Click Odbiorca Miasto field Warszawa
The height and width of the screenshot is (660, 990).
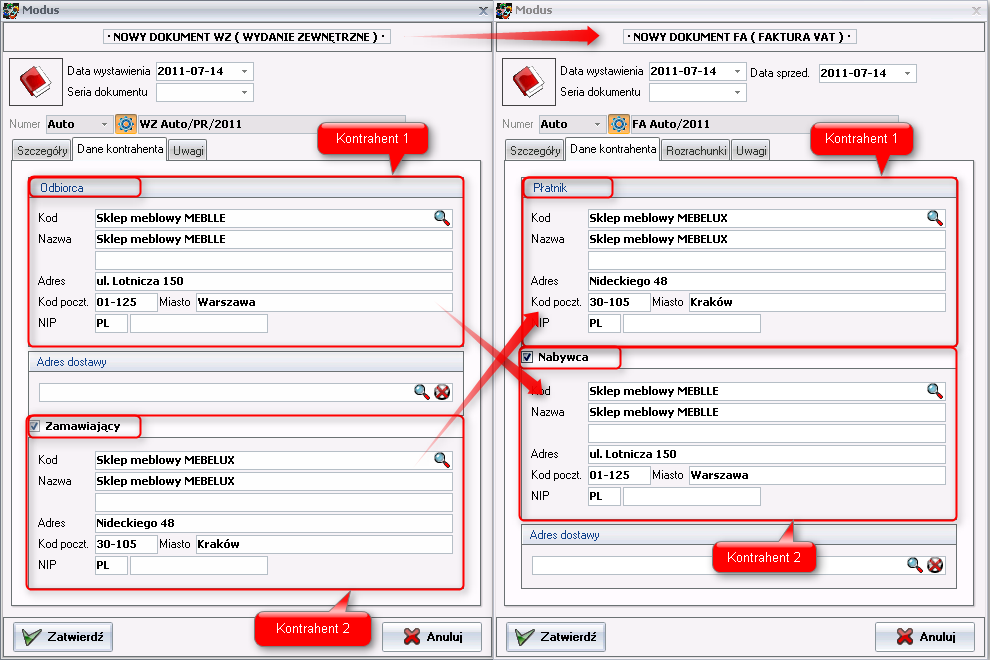[324, 302]
